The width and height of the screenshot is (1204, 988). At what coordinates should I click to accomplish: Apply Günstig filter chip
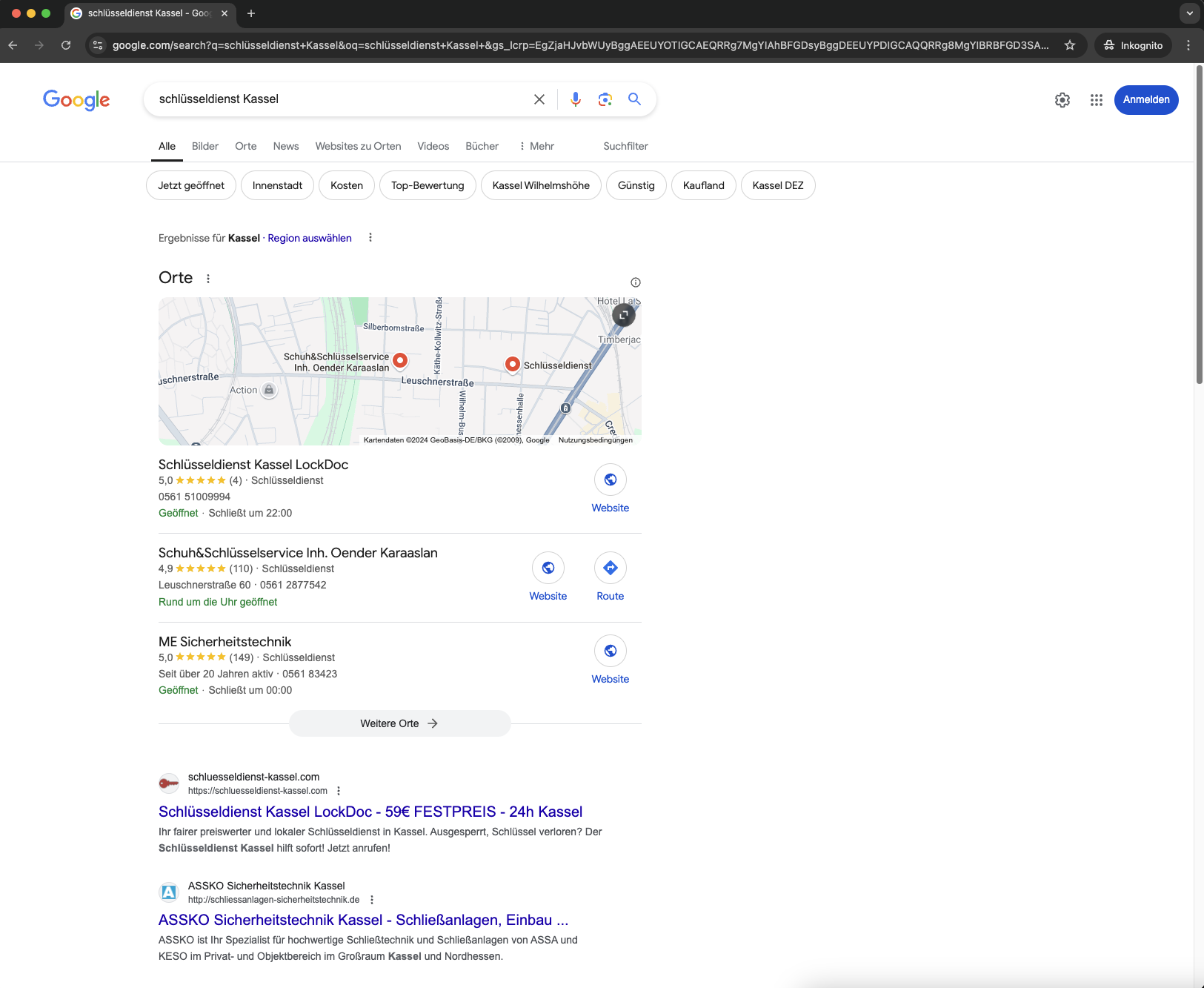pos(636,185)
